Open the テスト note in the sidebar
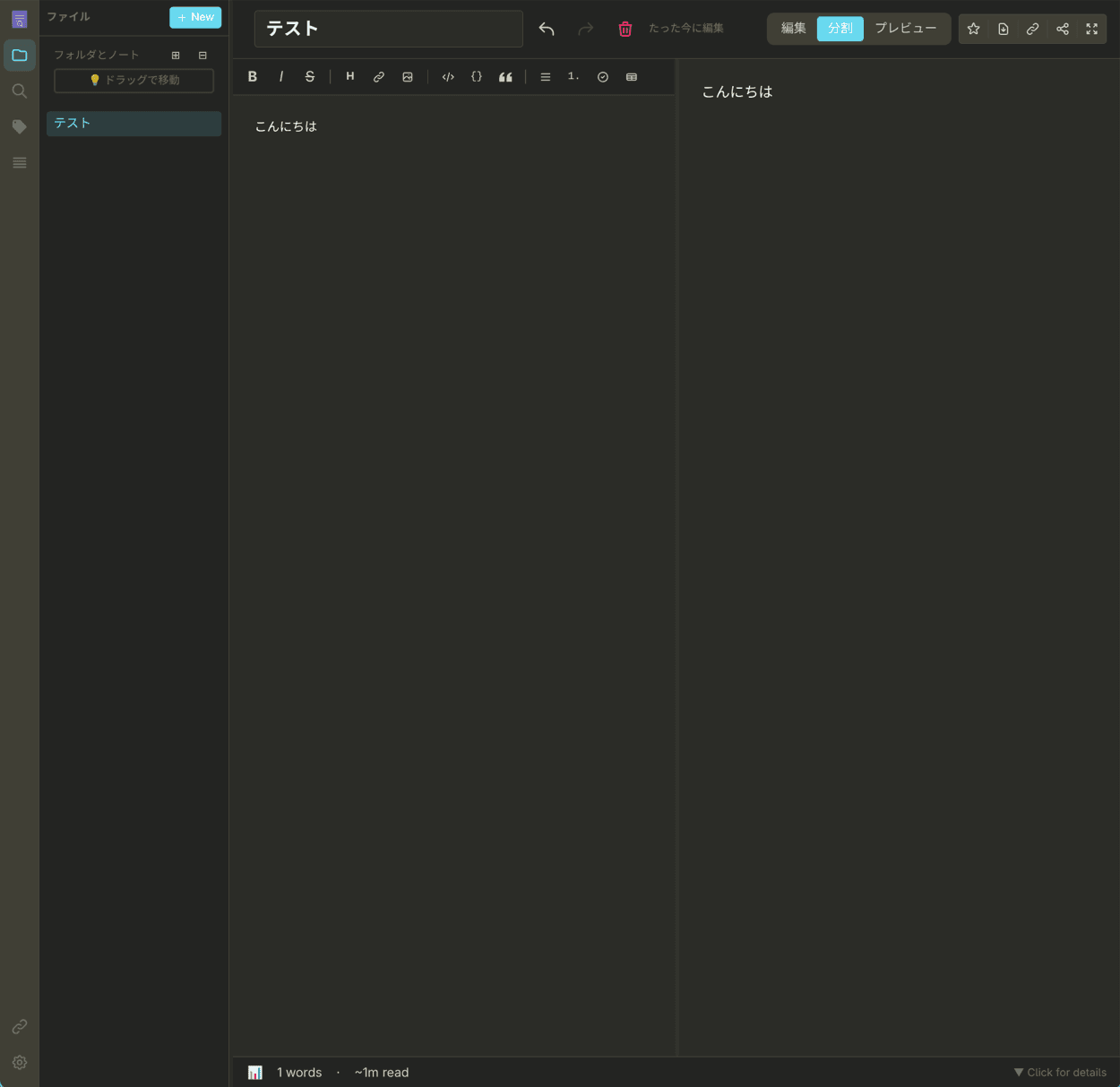This screenshot has width=1120, height=1087. (x=134, y=124)
